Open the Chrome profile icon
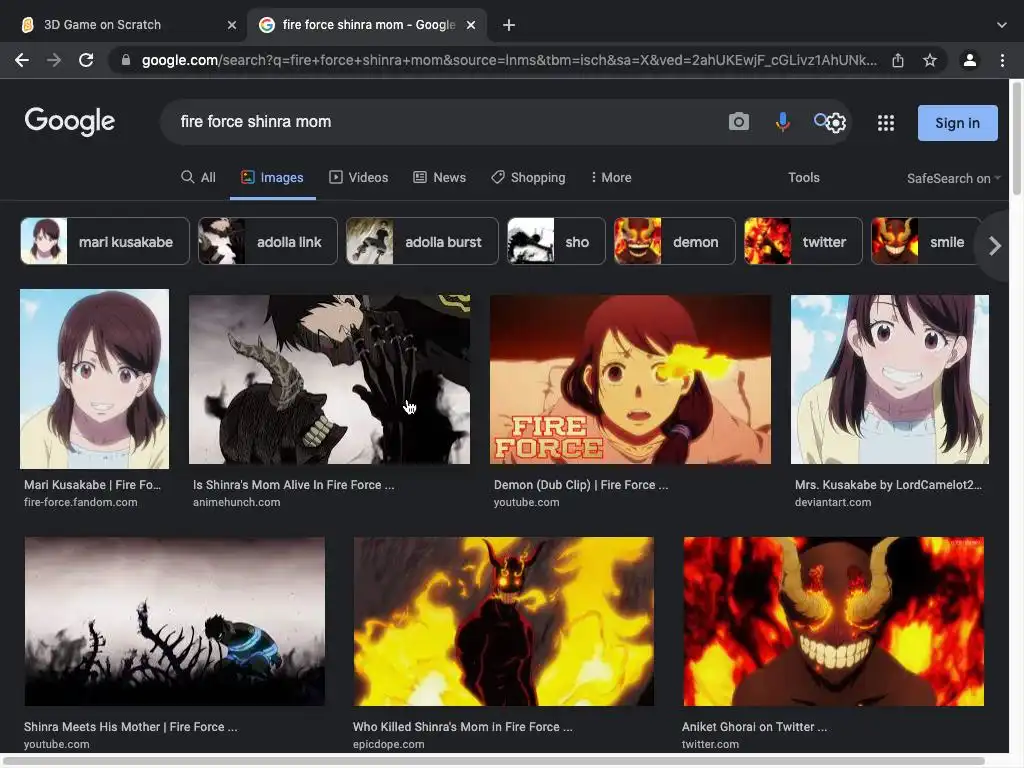 point(970,60)
